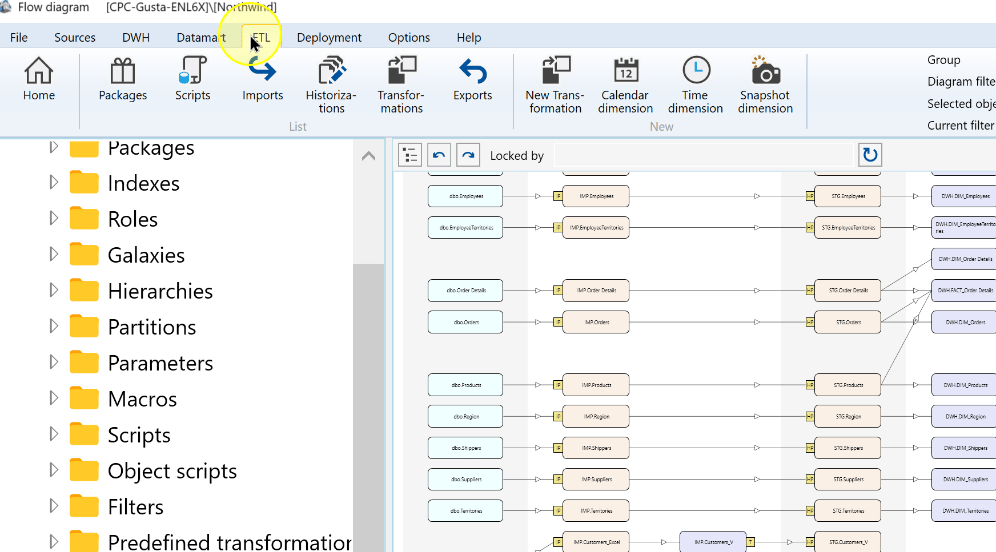Click the yellow tag on STG.Suppliers node
Image resolution: width=996 pixels, height=552 pixels.
(810, 480)
